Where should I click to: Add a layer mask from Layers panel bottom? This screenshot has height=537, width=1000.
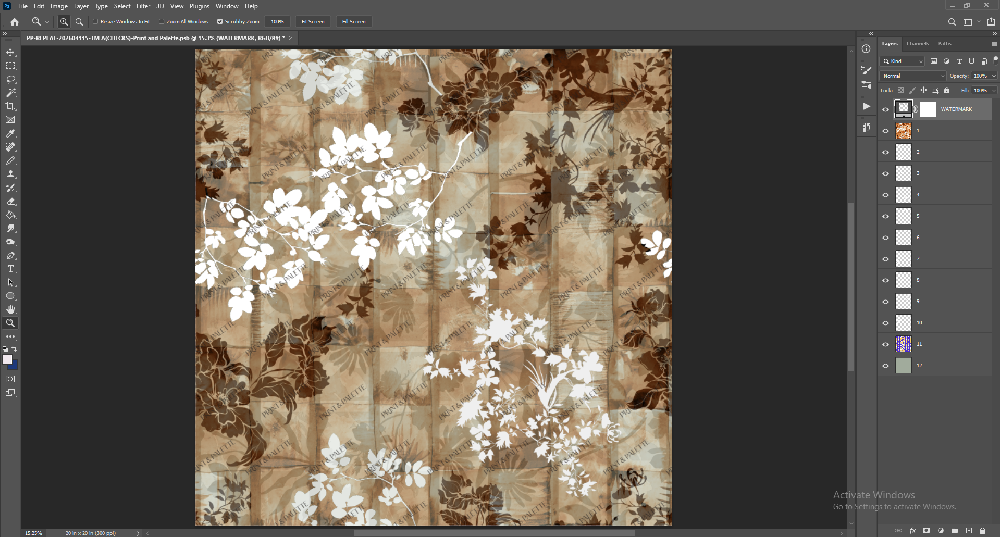pyautogui.click(x=927, y=530)
